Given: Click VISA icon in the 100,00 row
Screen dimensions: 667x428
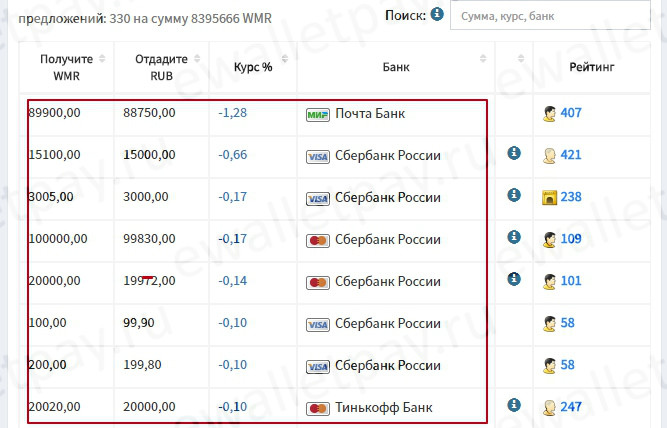Looking at the screenshot, I should click(318, 325).
